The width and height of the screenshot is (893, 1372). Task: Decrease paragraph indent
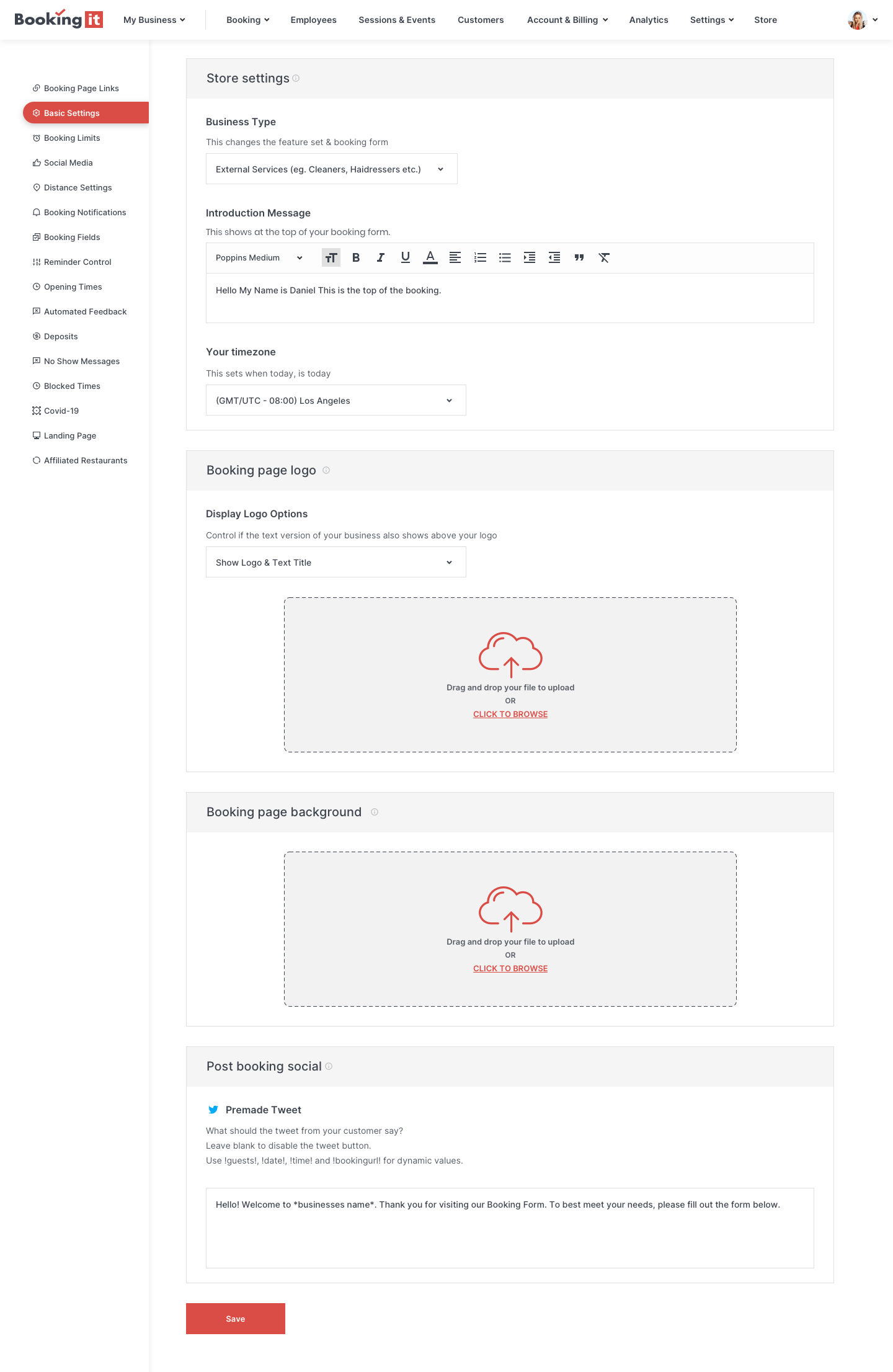click(x=554, y=257)
